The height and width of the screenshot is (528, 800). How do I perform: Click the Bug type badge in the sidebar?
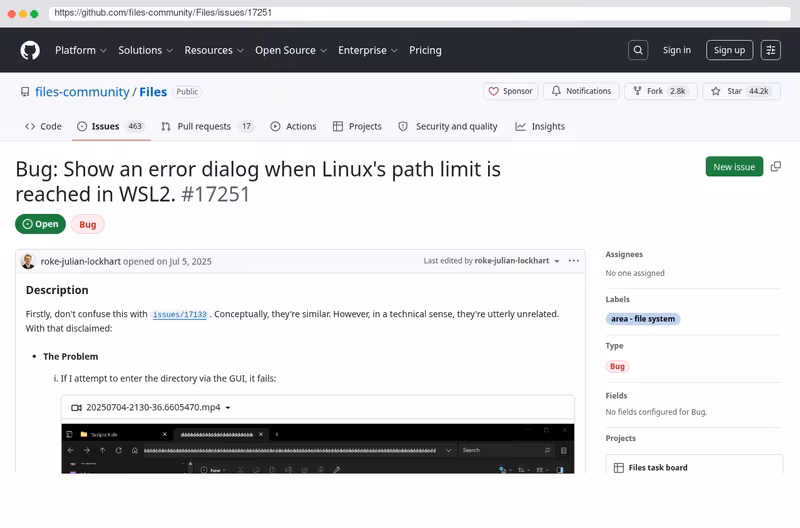[x=617, y=366]
